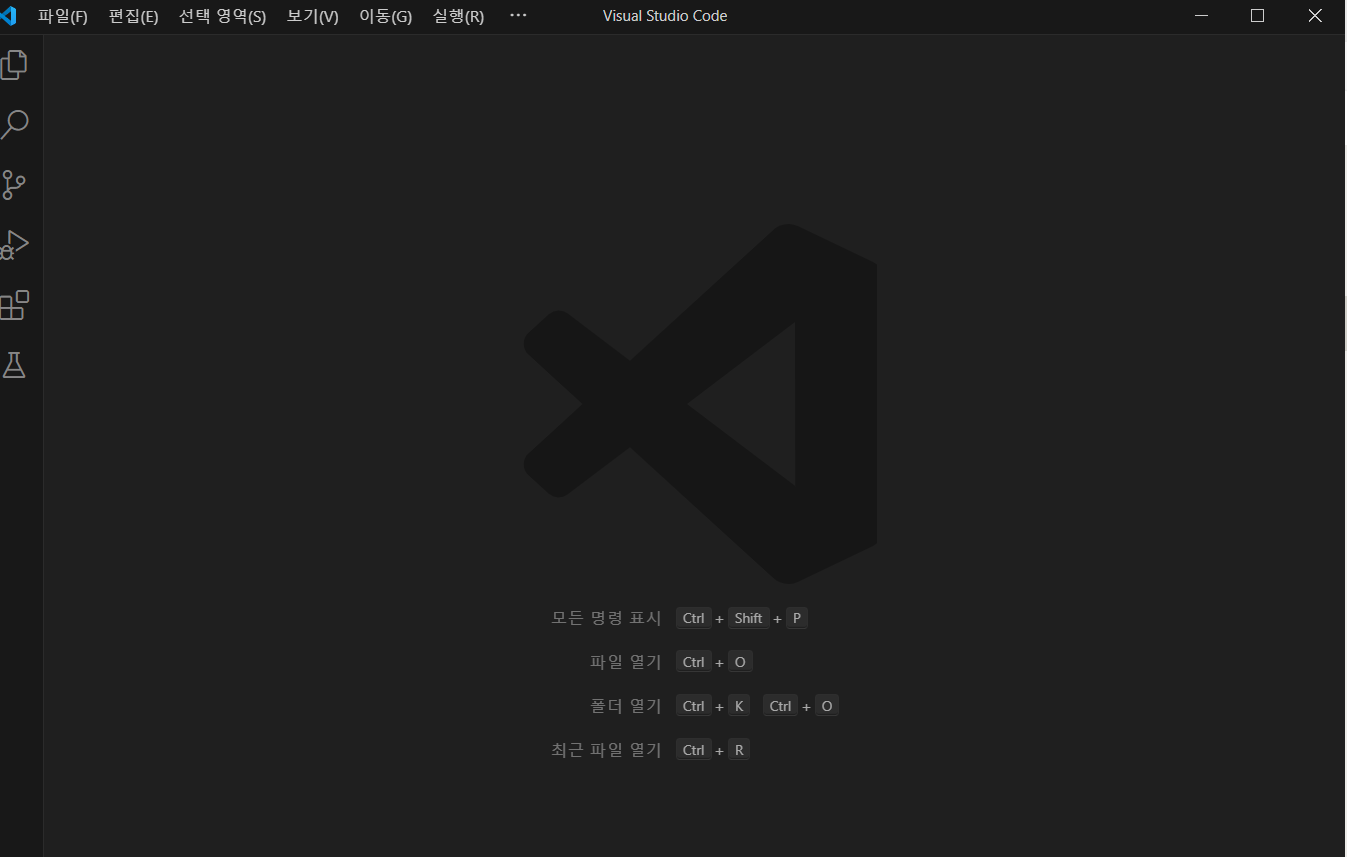Click the "Visual Studio Code" window title
The image size is (1347, 857).
point(665,16)
